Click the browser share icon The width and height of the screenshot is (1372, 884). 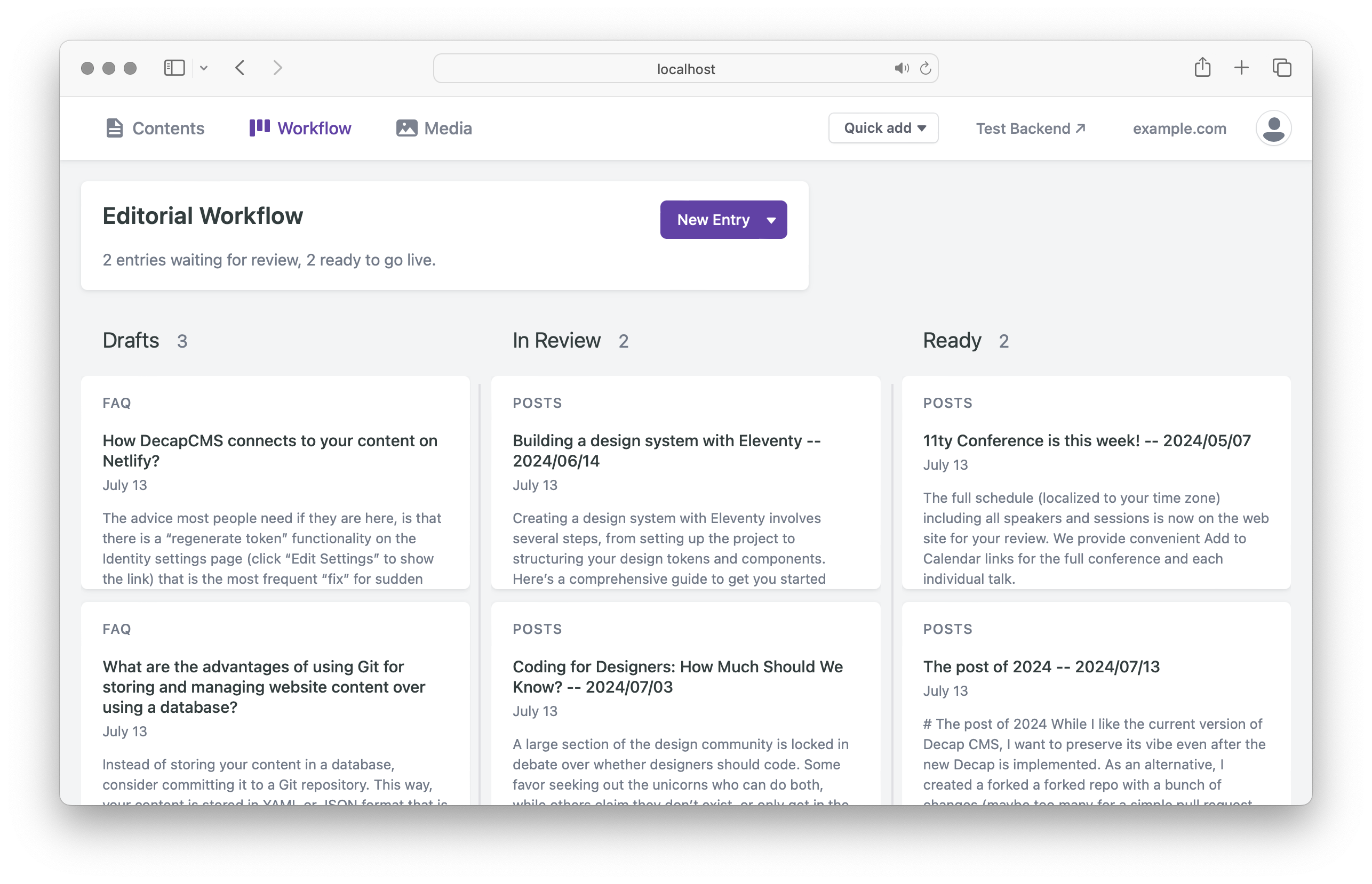point(1202,68)
